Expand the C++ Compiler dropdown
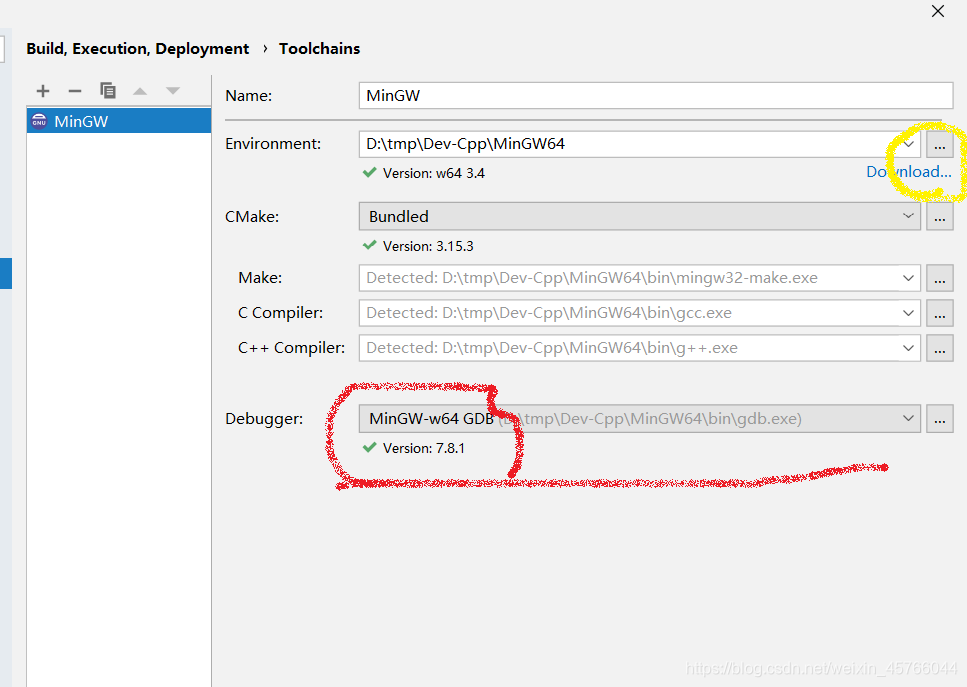The height and width of the screenshot is (687, 967). pyautogui.click(x=908, y=348)
